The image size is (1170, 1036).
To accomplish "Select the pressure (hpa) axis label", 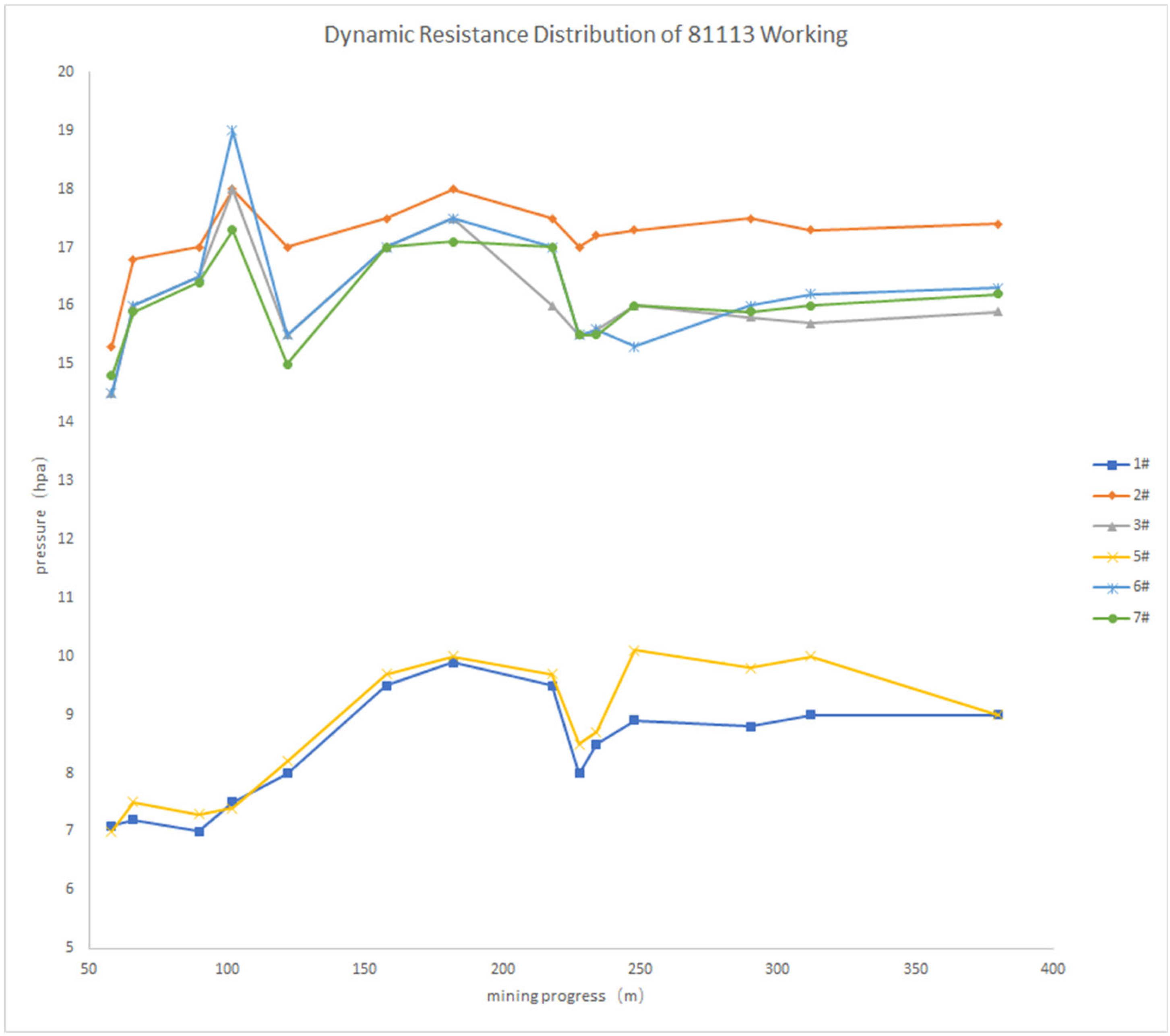I will (x=41, y=515).
